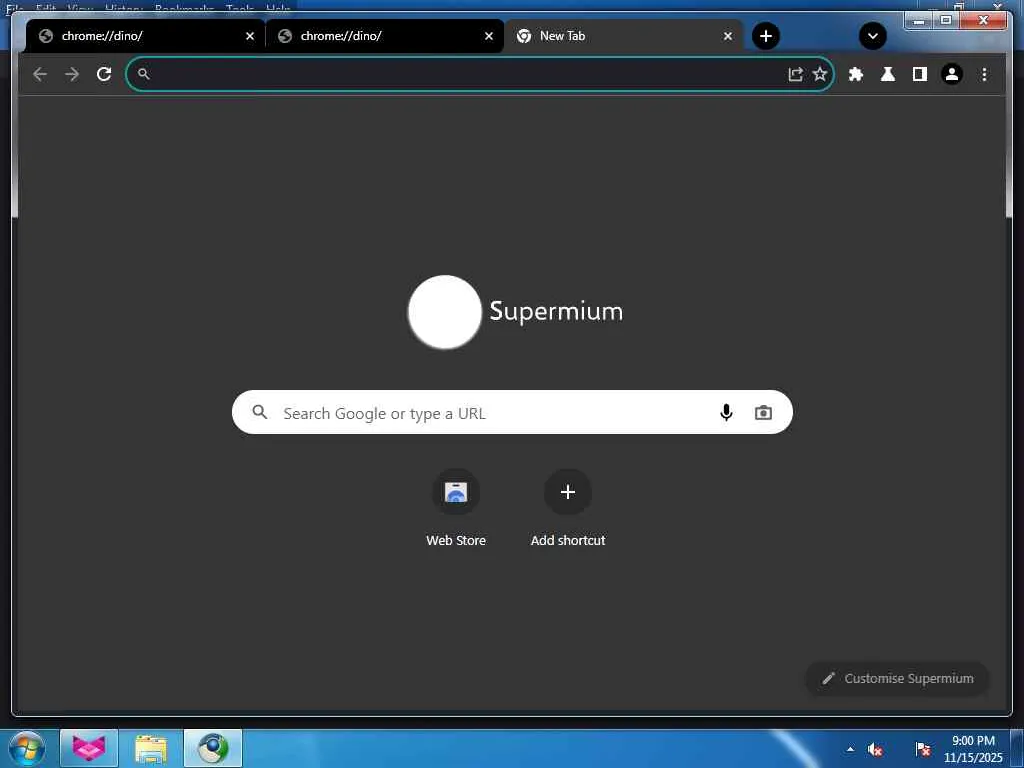1024x768 pixels.
Task: Go forward using the forward arrow
Action: (72, 74)
